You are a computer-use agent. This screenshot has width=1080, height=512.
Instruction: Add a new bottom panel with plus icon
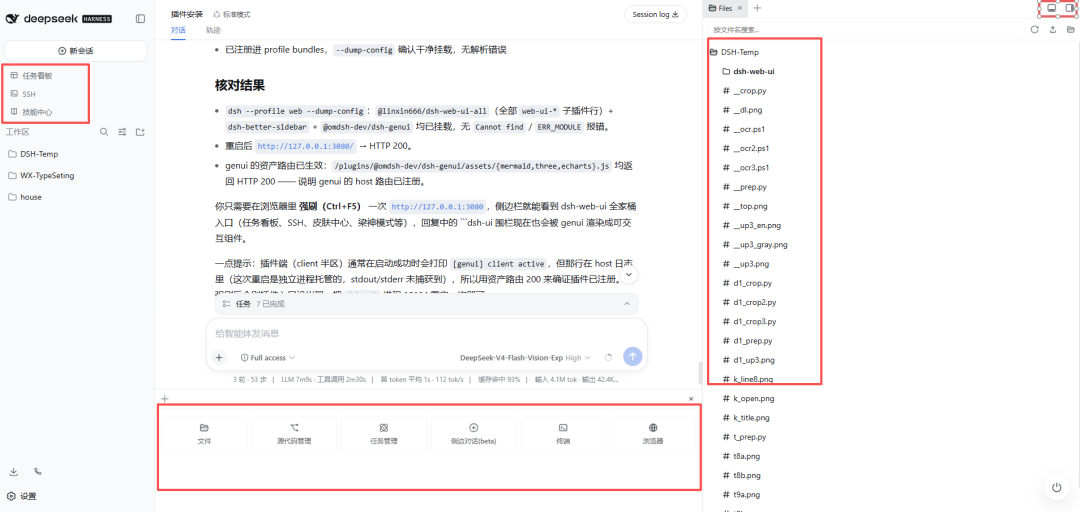click(165, 398)
